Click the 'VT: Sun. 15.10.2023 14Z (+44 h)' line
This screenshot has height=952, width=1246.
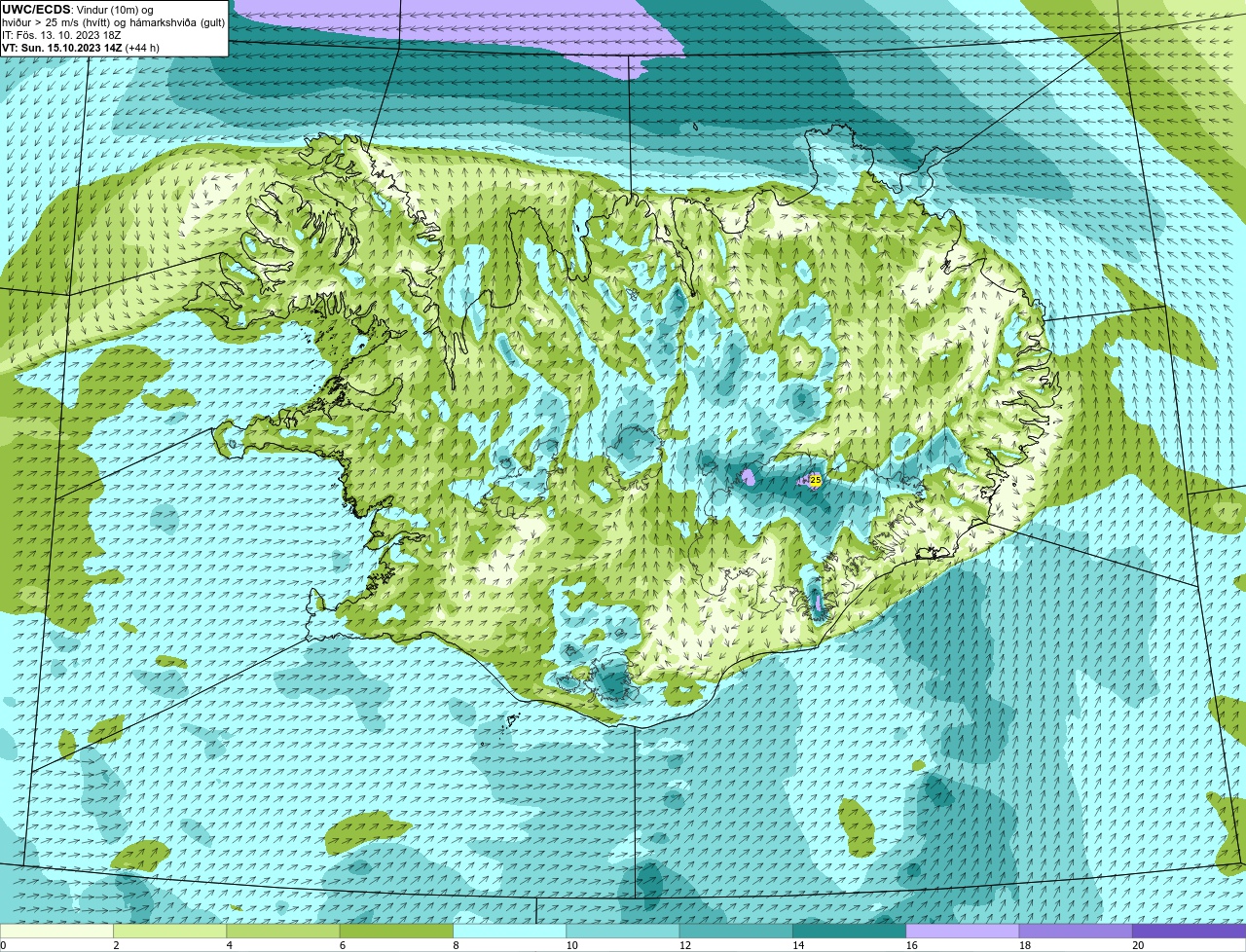pos(81,48)
